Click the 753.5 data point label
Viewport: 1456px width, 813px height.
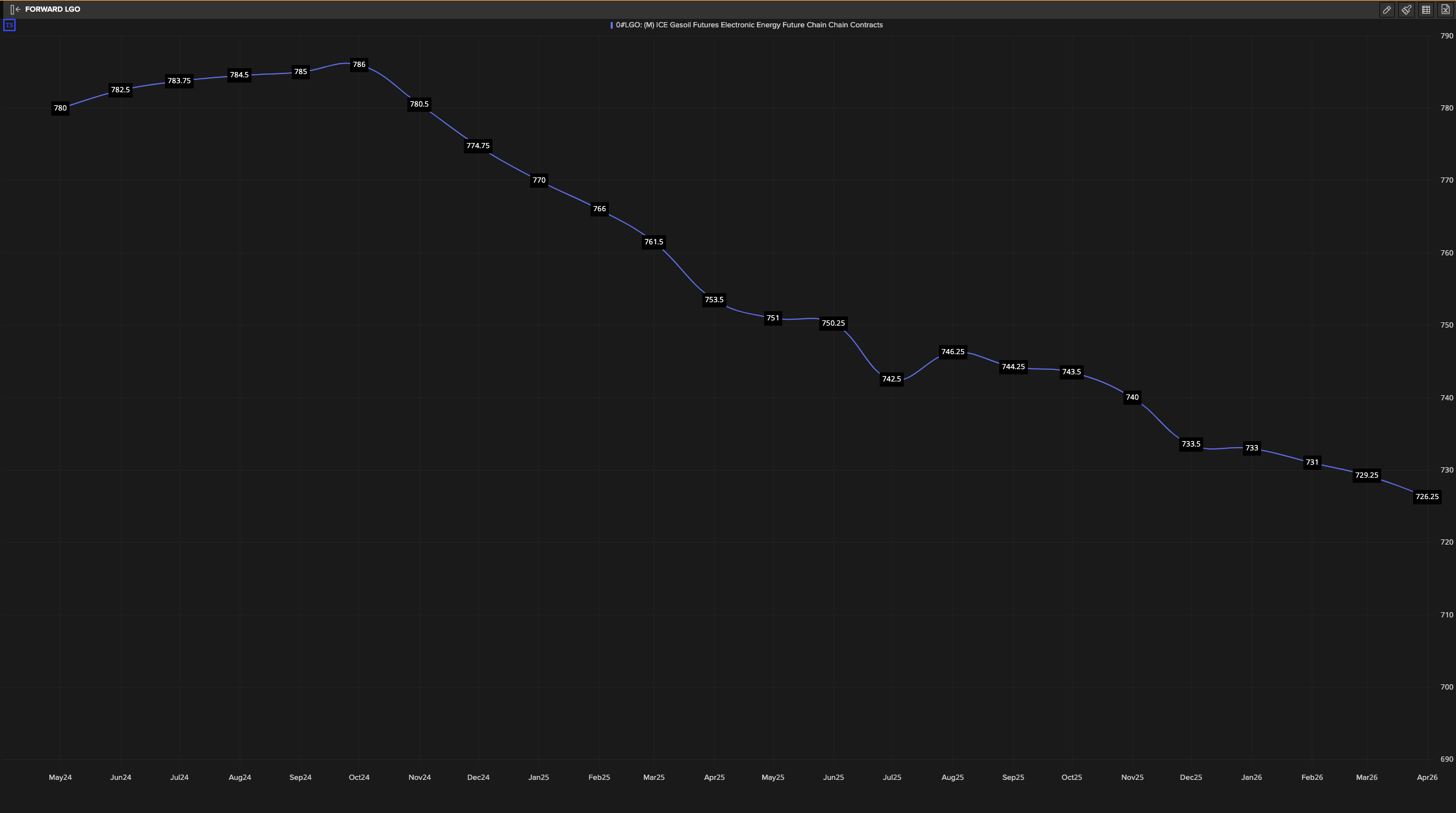click(713, 300)
